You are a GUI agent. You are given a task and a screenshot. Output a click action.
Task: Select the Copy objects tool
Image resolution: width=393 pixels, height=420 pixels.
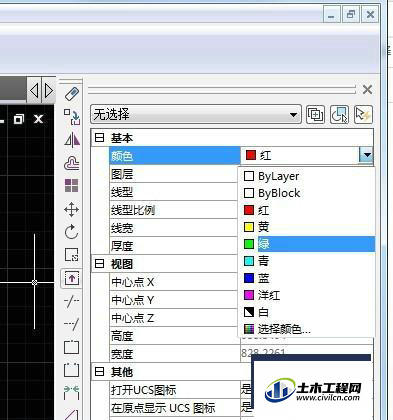72,117
